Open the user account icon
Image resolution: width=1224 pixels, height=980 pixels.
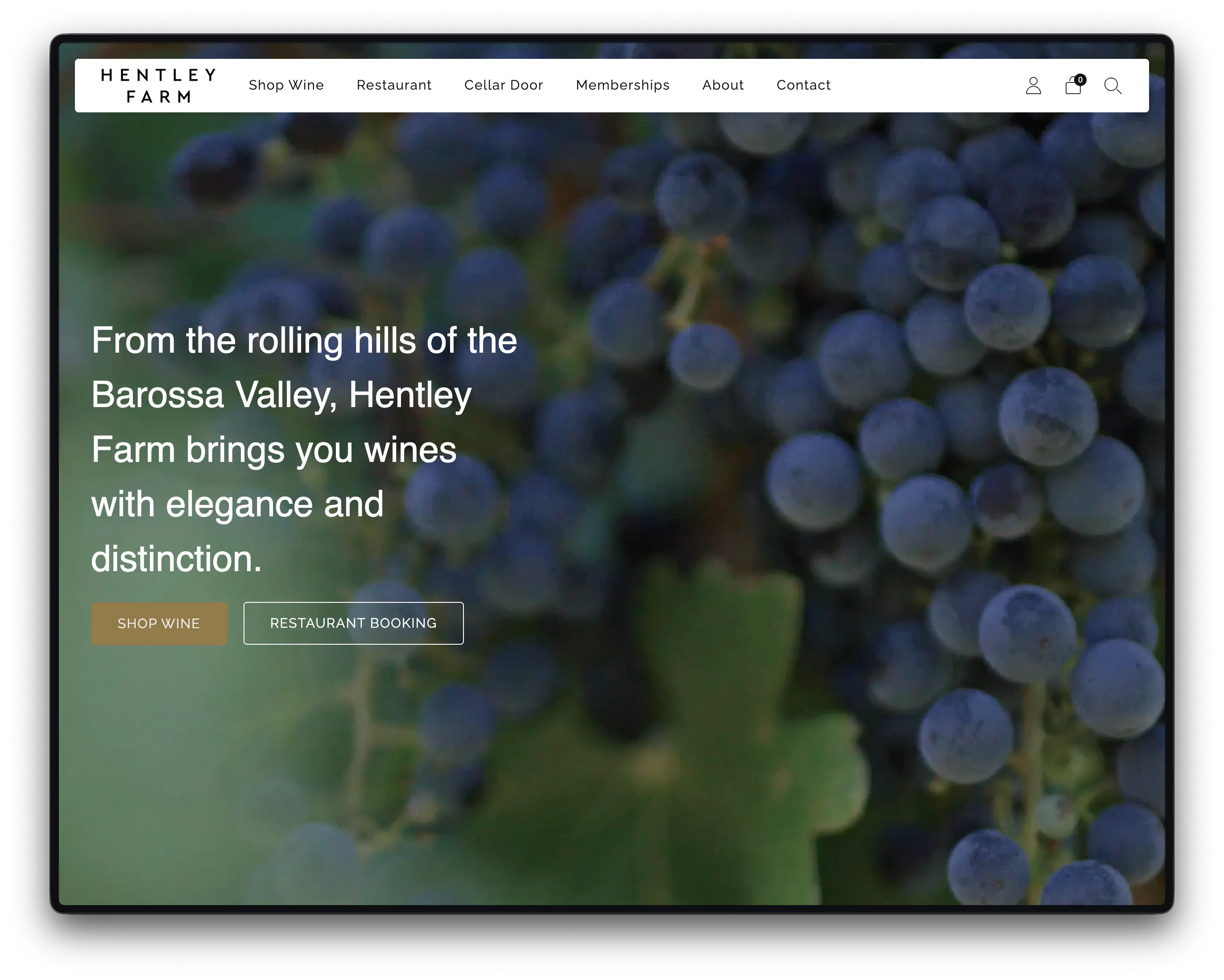tap(1033, 86)
